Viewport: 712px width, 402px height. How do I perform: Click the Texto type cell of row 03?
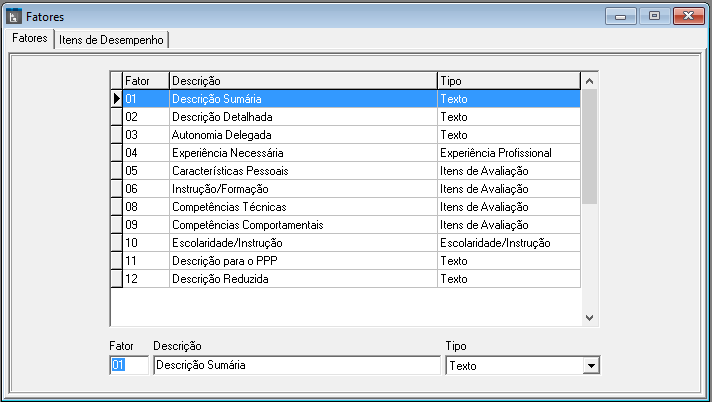tap(509, 135)
